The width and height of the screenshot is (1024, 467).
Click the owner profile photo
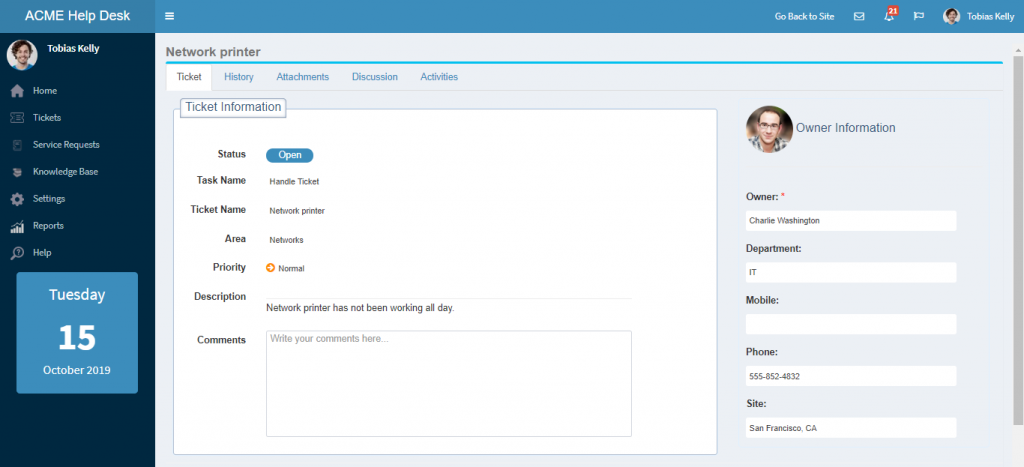[x=769, y=129]
